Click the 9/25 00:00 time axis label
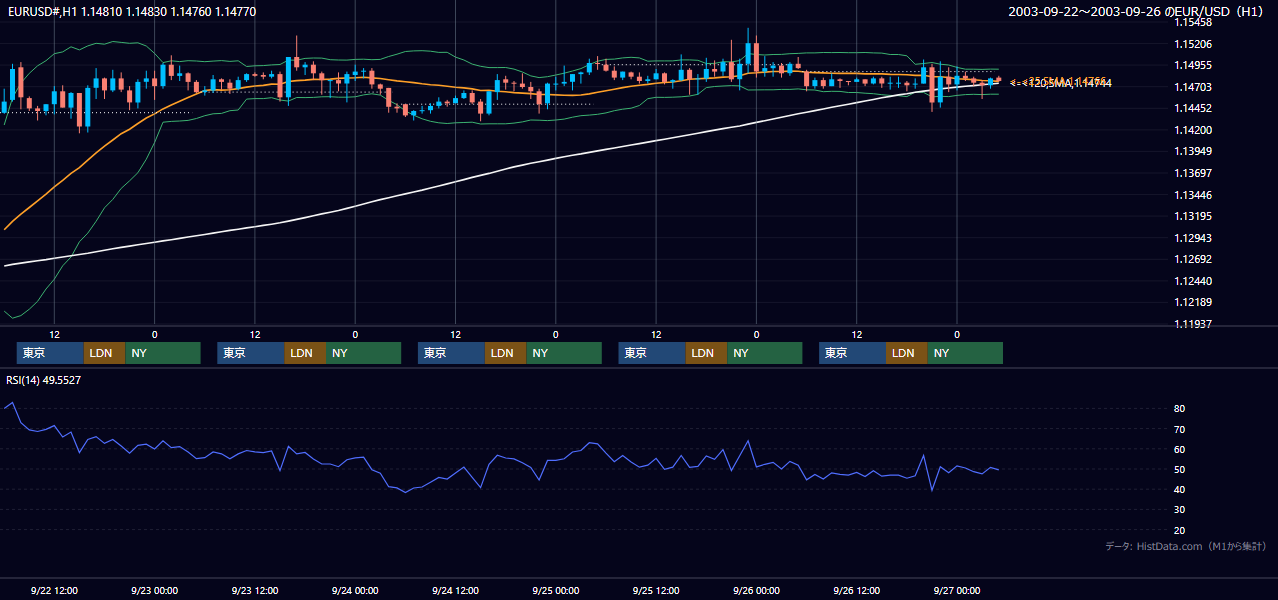Image resolution: width=1278 pixels, height=600 pixels. (556, 591)
